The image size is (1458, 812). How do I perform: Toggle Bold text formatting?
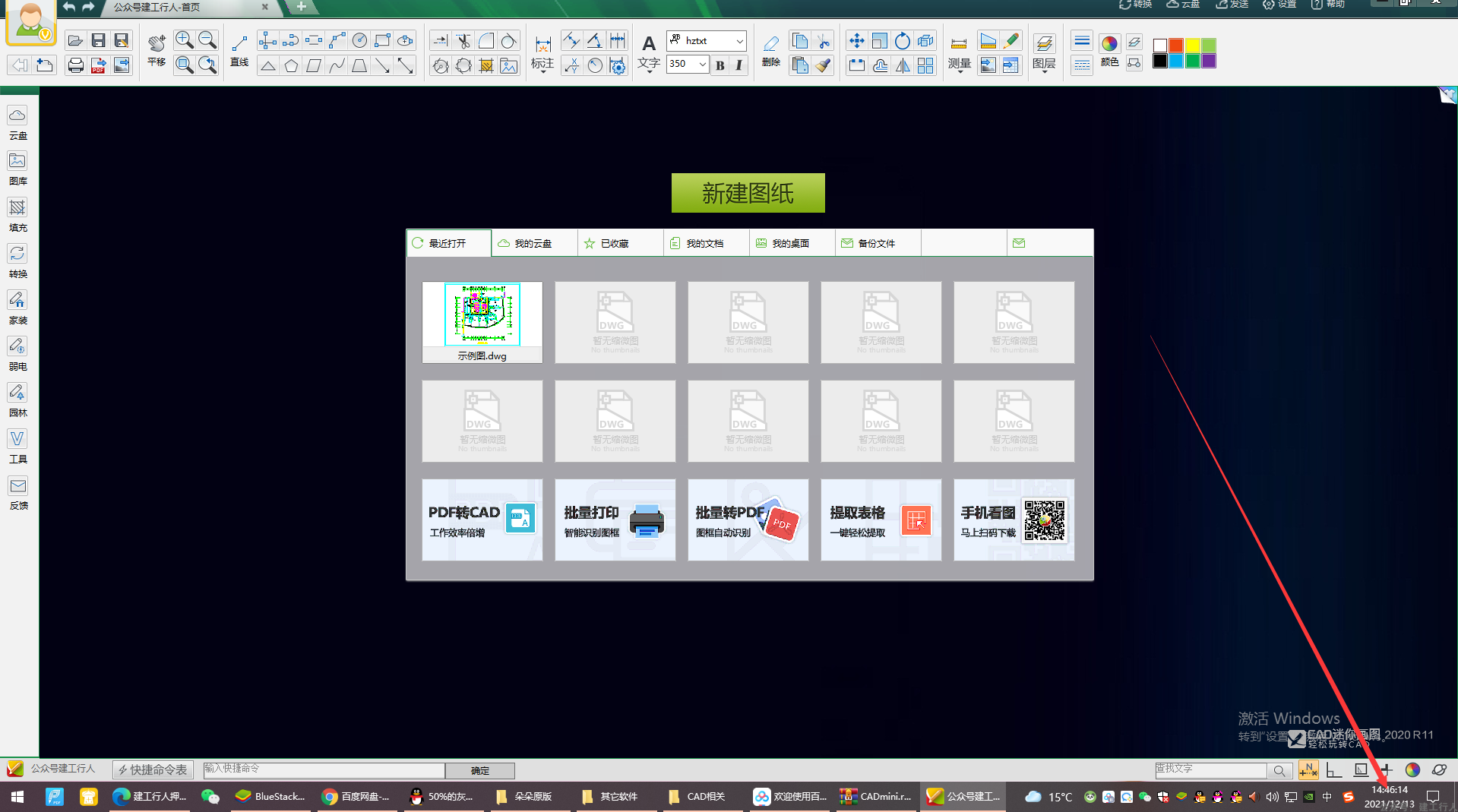720,65
